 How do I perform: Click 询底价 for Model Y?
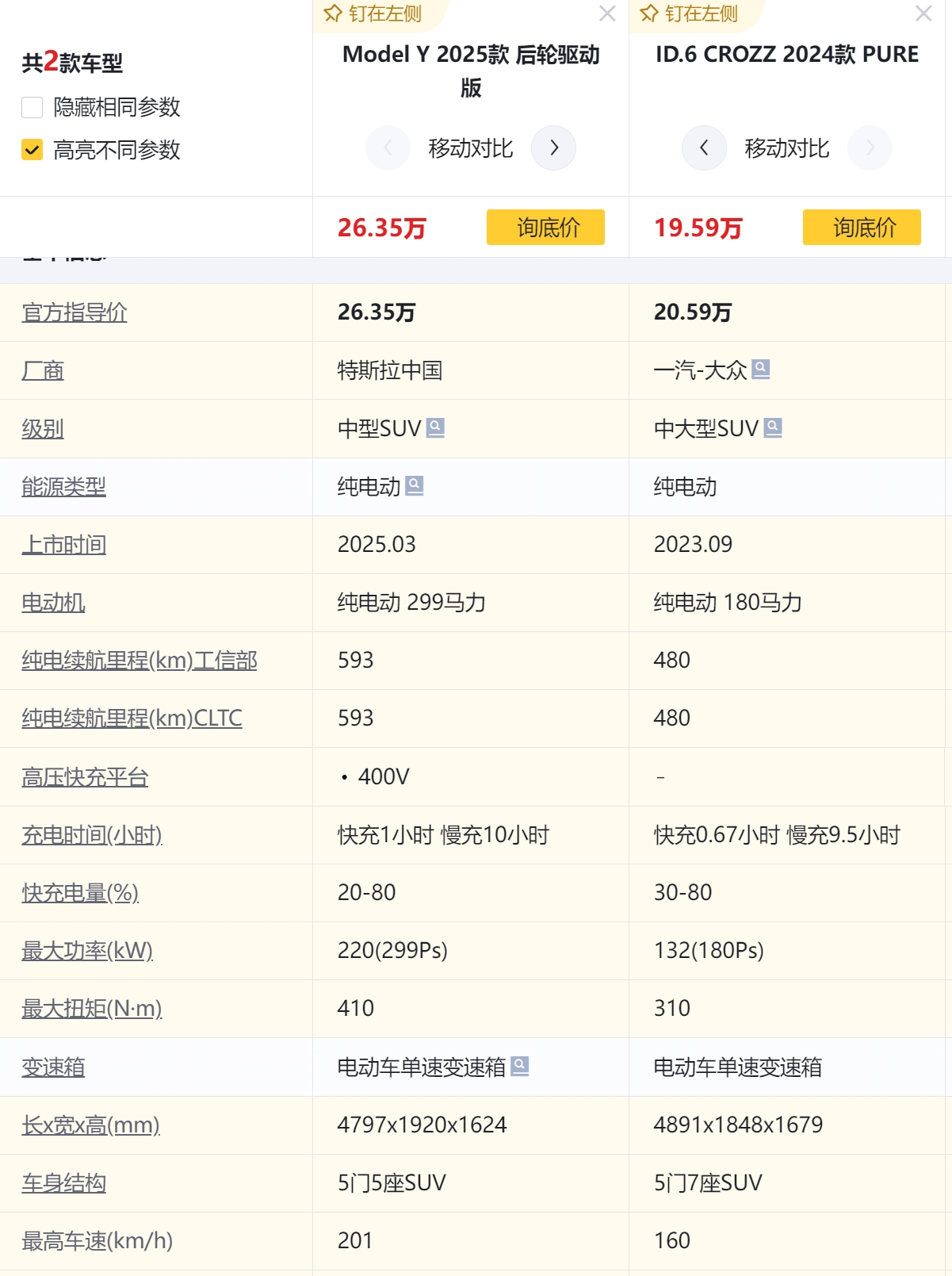tap(545, 228)
